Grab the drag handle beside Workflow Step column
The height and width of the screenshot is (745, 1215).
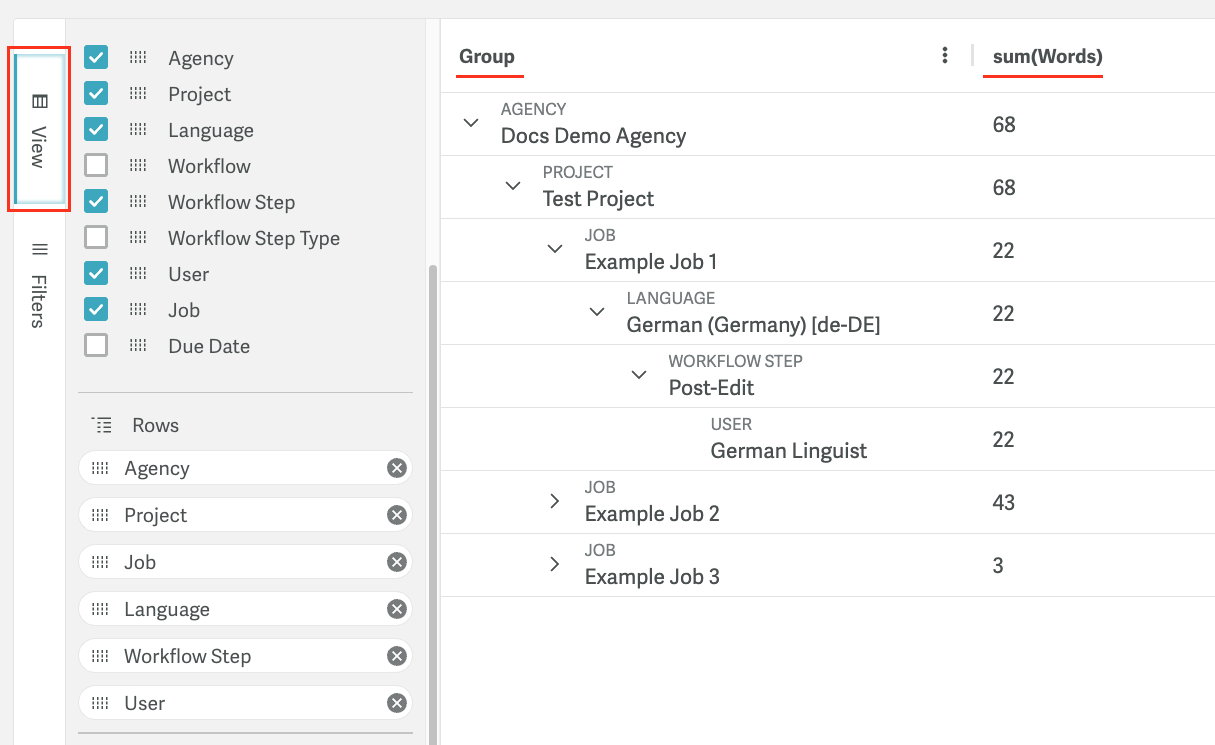point(138,202)
